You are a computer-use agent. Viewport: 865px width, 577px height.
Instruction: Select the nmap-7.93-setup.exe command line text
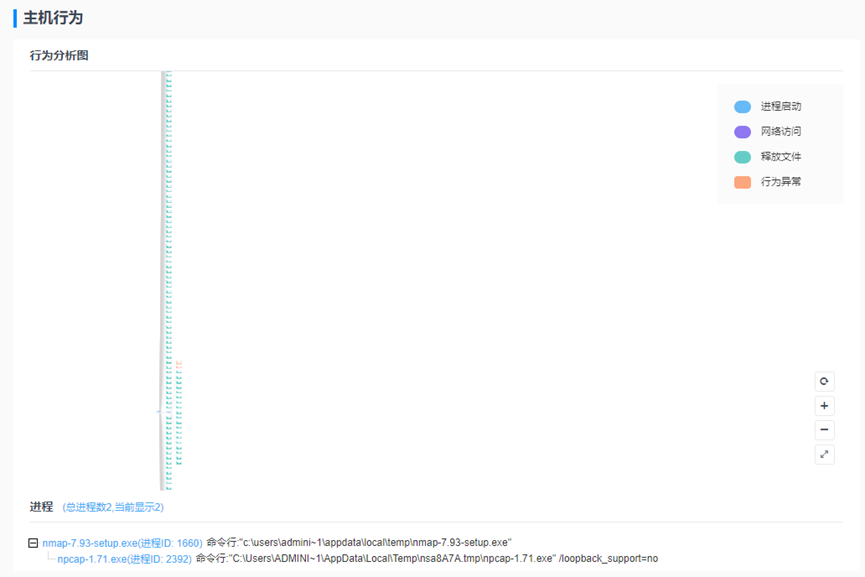(x=359, y=542)
